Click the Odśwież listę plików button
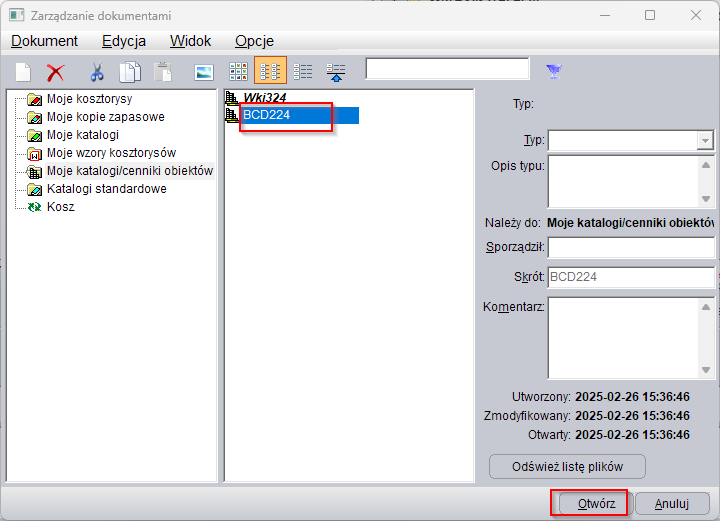 [567, 467]
